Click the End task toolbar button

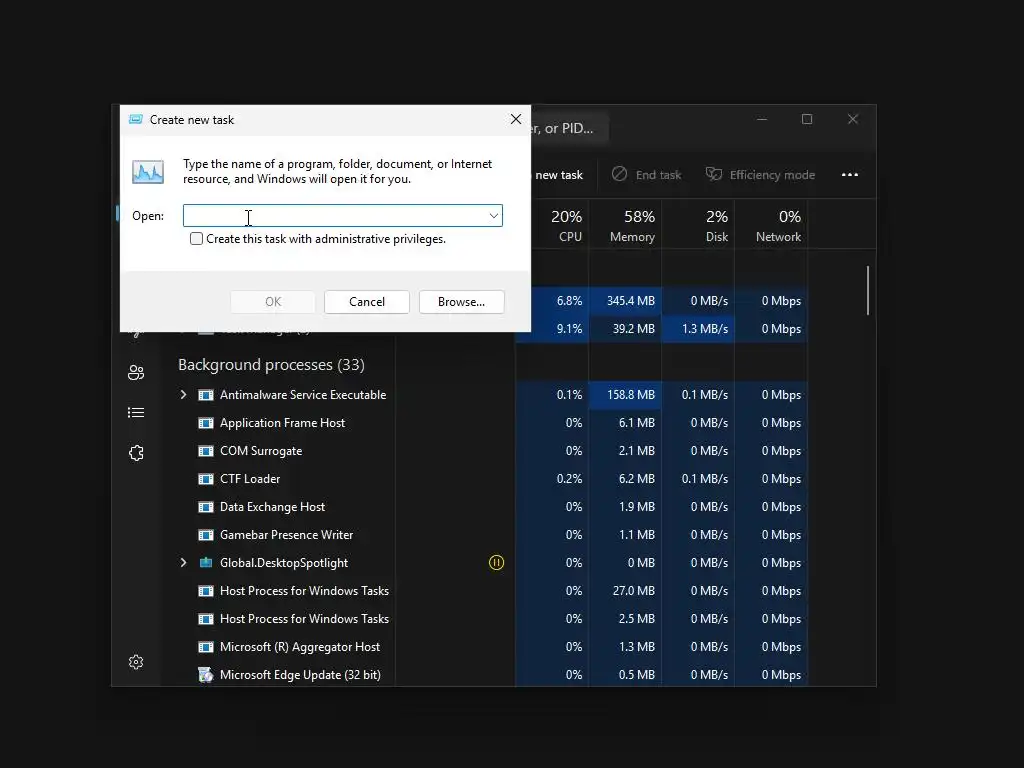[647, 175]
